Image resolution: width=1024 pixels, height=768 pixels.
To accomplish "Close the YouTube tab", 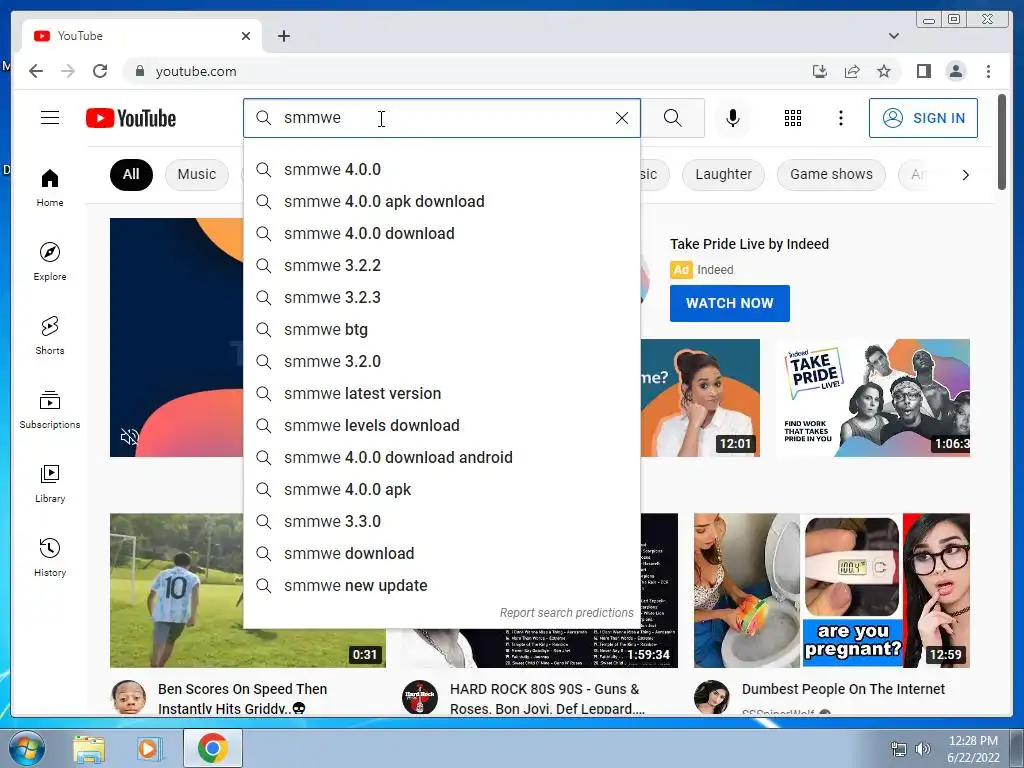I will tap(246, 36).
